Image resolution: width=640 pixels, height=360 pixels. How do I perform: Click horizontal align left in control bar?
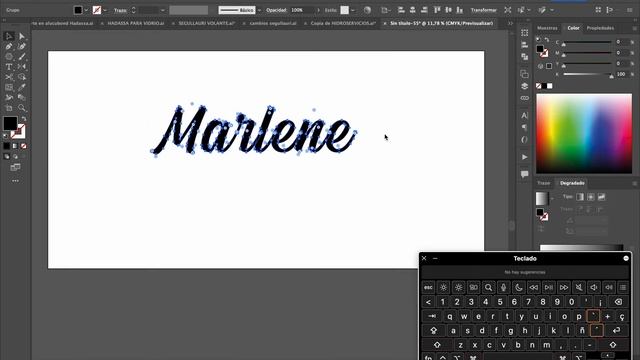tap(401, 10)
